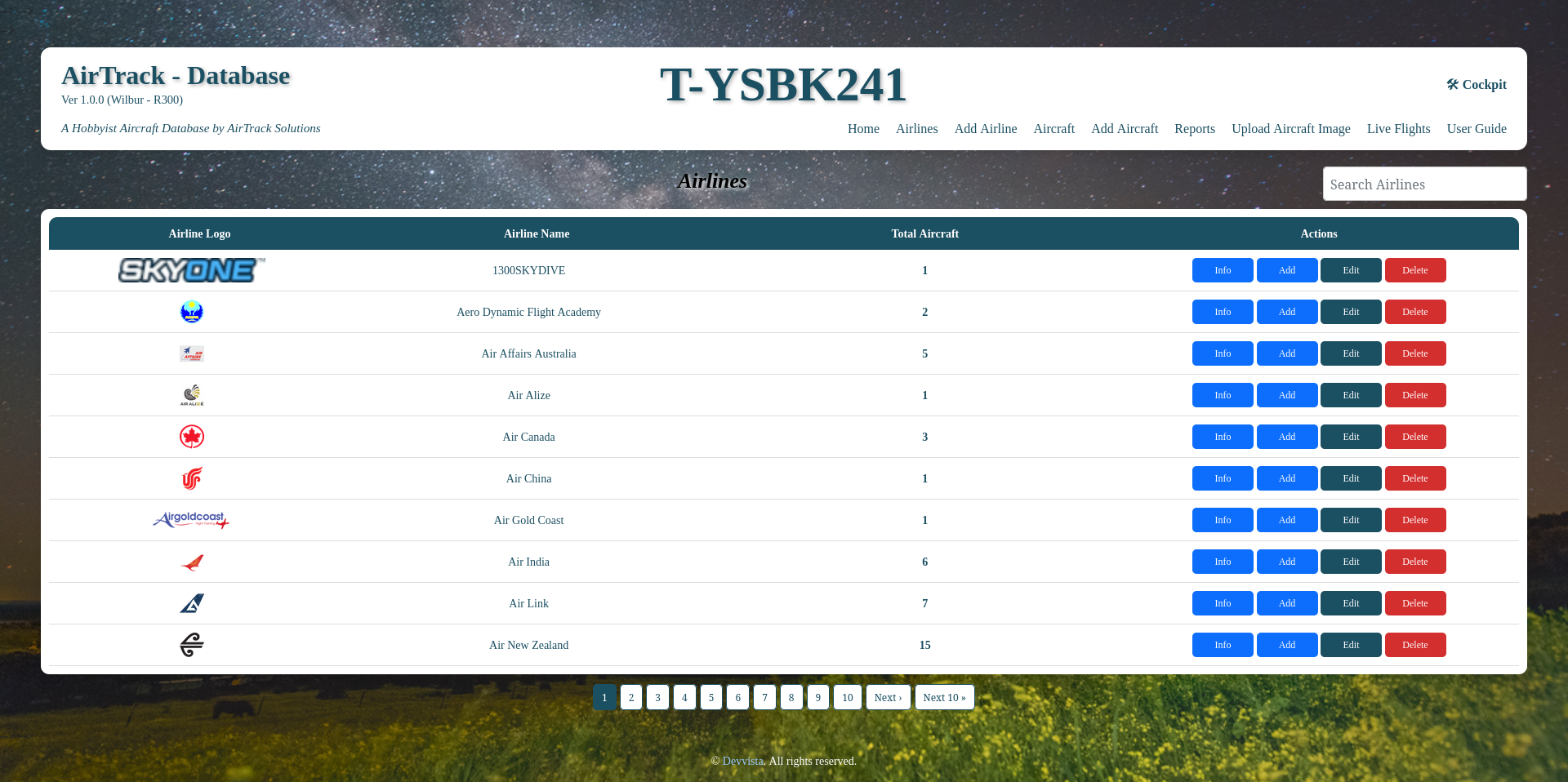Viewport: 1568px width, 782px height.
Task: Open the Cockpit tools link
Action: [1477, 85]
